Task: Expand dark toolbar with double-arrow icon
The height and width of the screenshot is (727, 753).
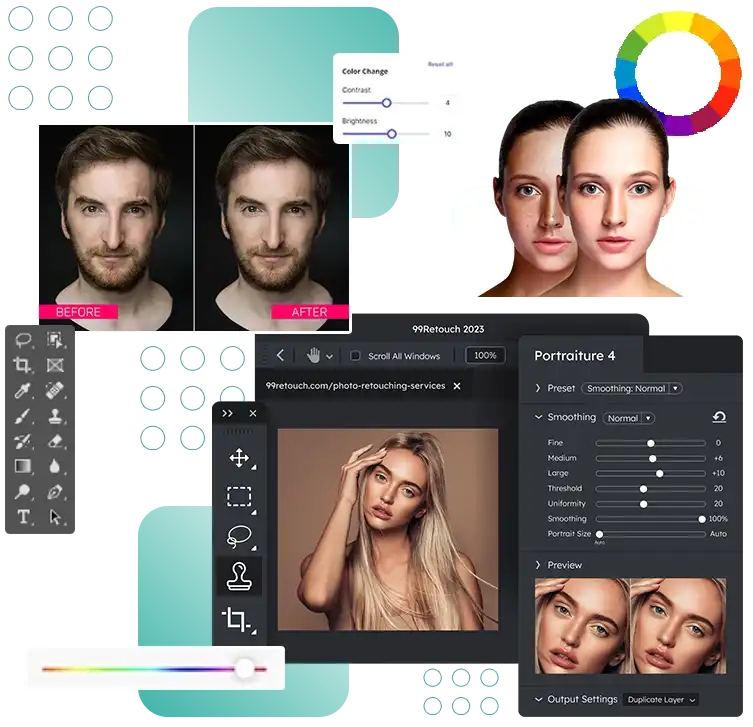Action: tap(227, 413)
